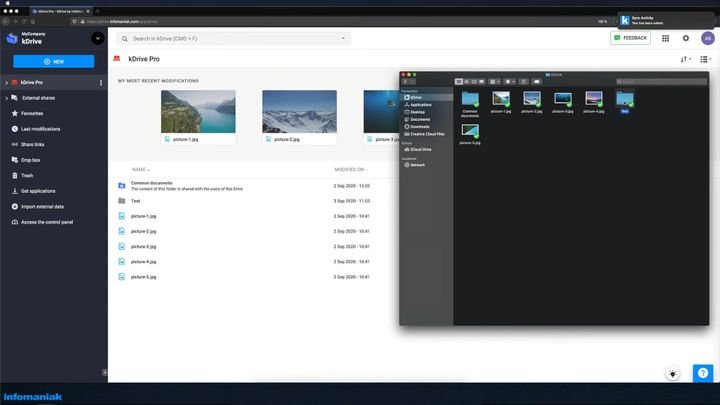Open Drop box in the sidebar

point(31,160)
